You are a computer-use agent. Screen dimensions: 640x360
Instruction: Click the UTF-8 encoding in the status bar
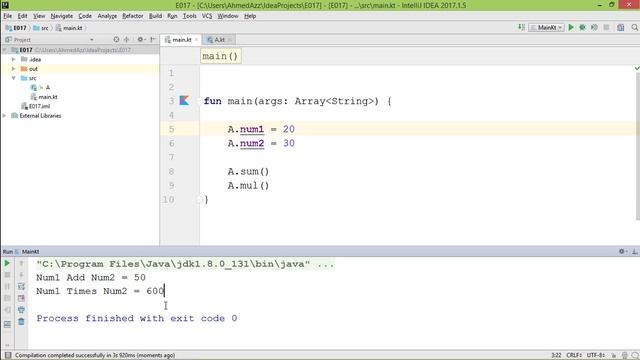596,355
